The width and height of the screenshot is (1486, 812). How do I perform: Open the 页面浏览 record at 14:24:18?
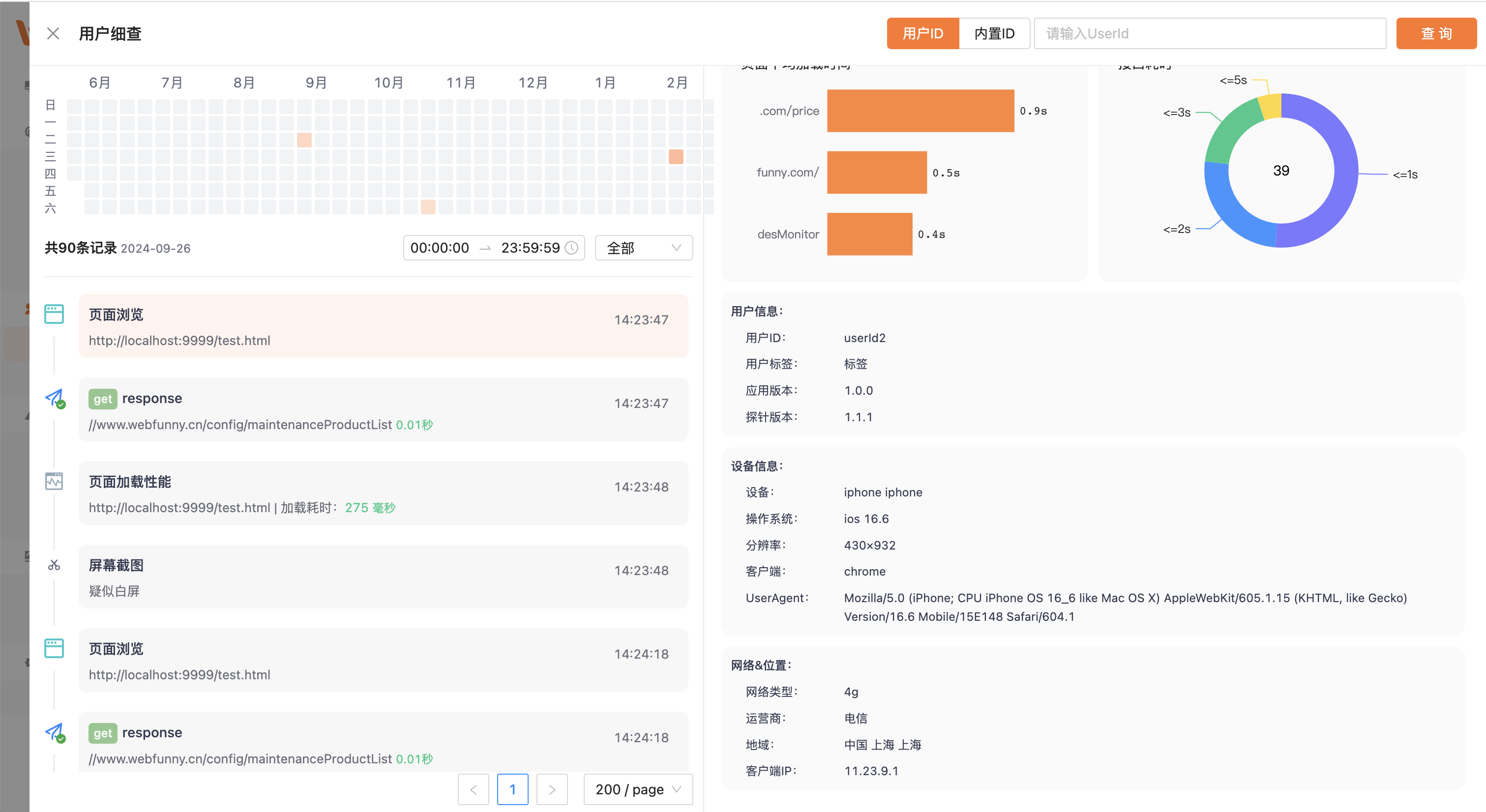click(383, 660)
